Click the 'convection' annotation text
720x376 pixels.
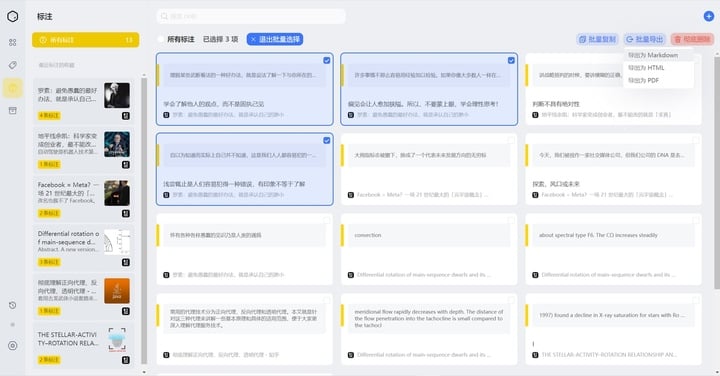pos(368,235)
